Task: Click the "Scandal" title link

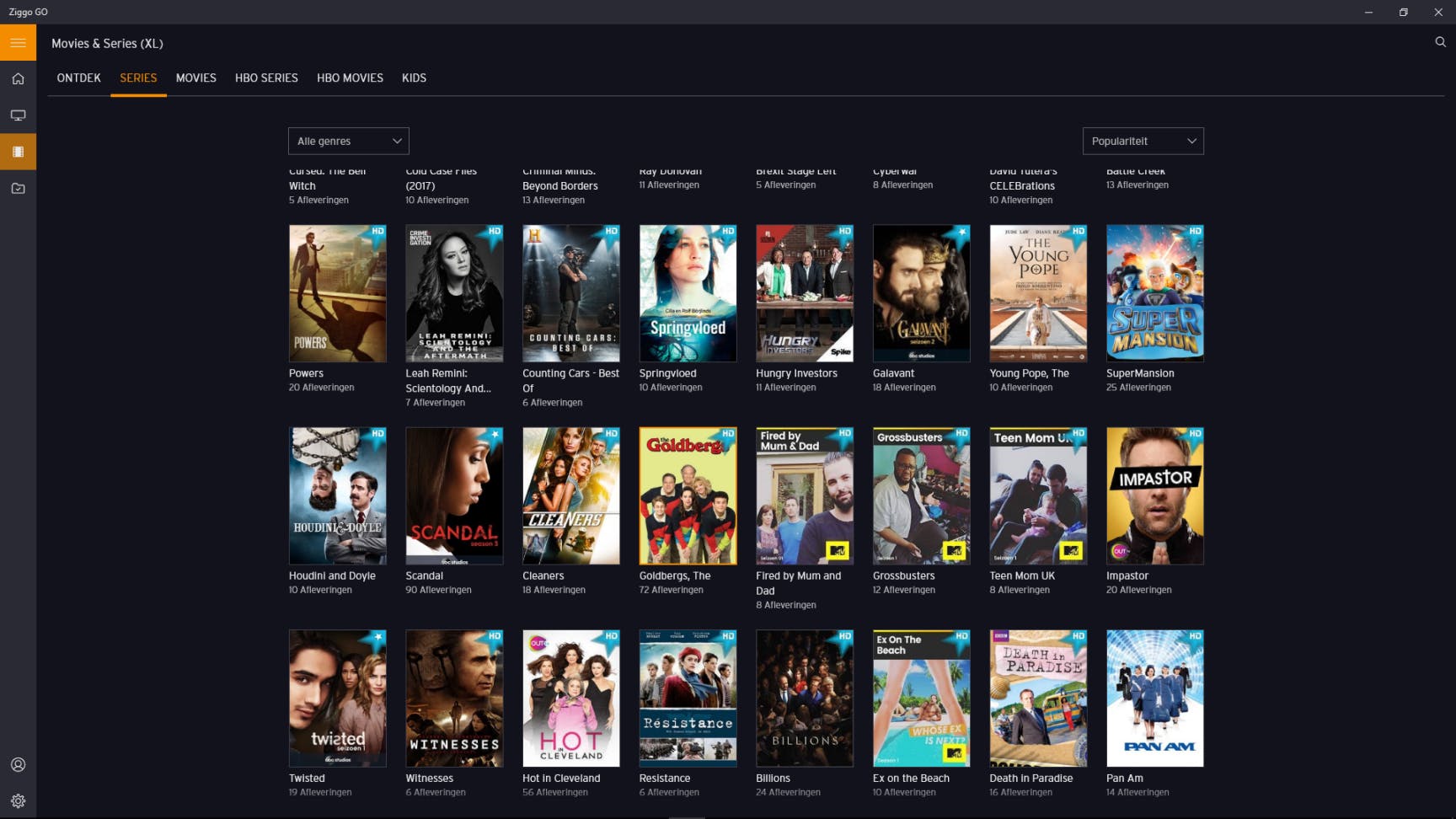Action: (x=424, y=576)
